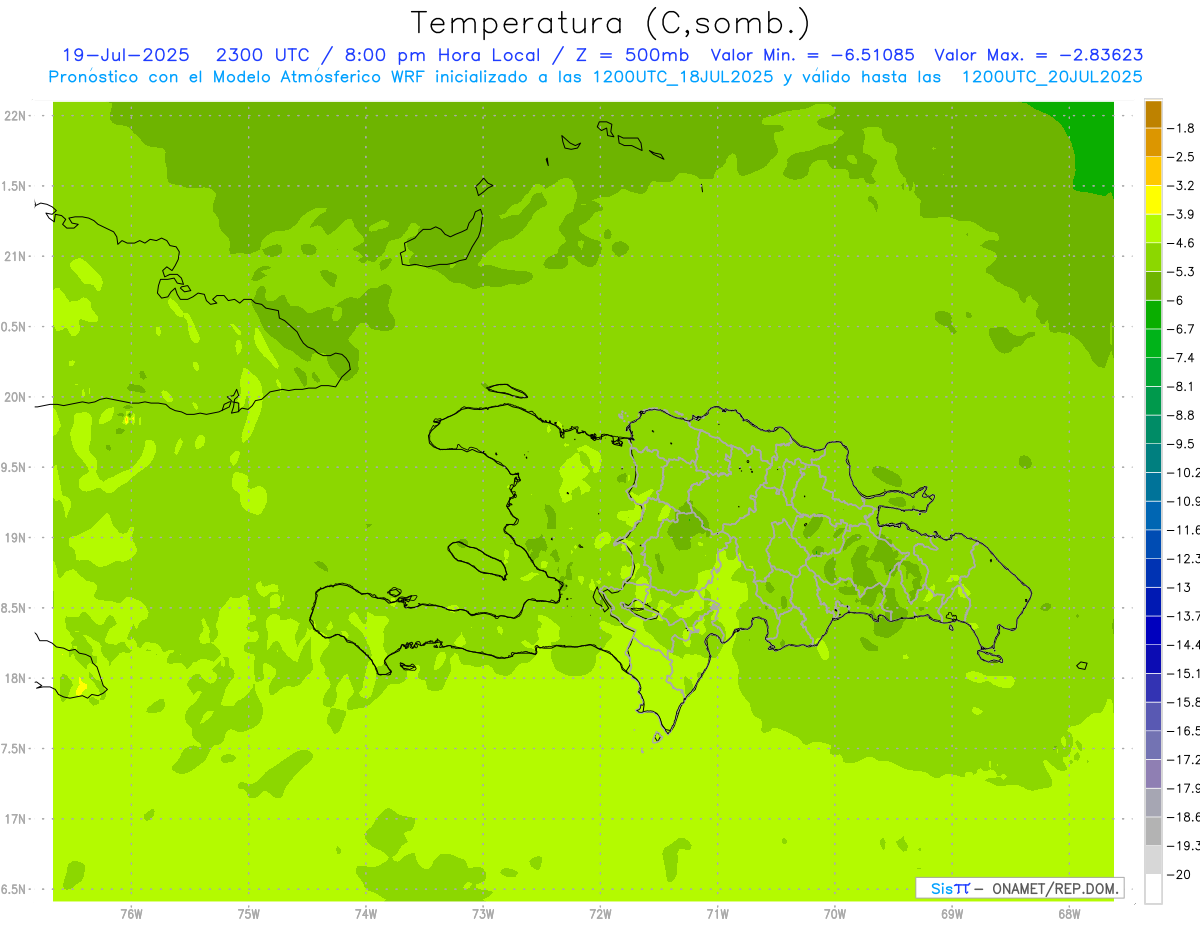Select valid-until time "1200UTC_20JUL2025"

(x=1051, y=77)
